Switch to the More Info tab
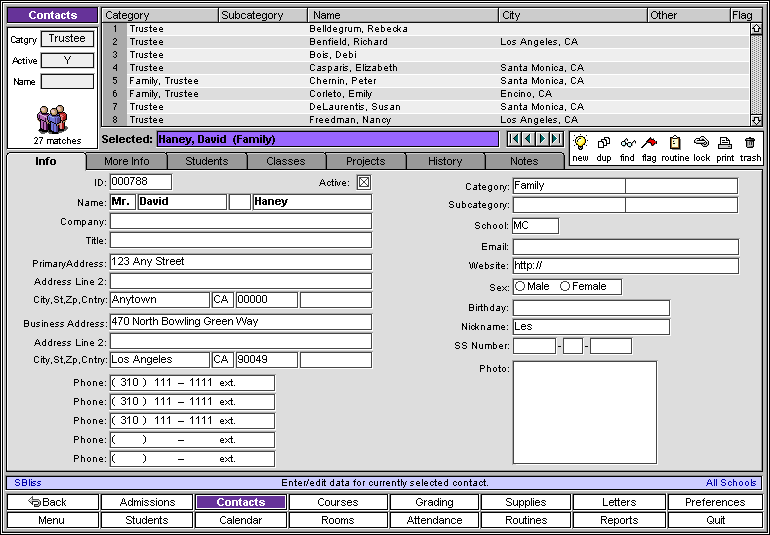 coord(127,161)
